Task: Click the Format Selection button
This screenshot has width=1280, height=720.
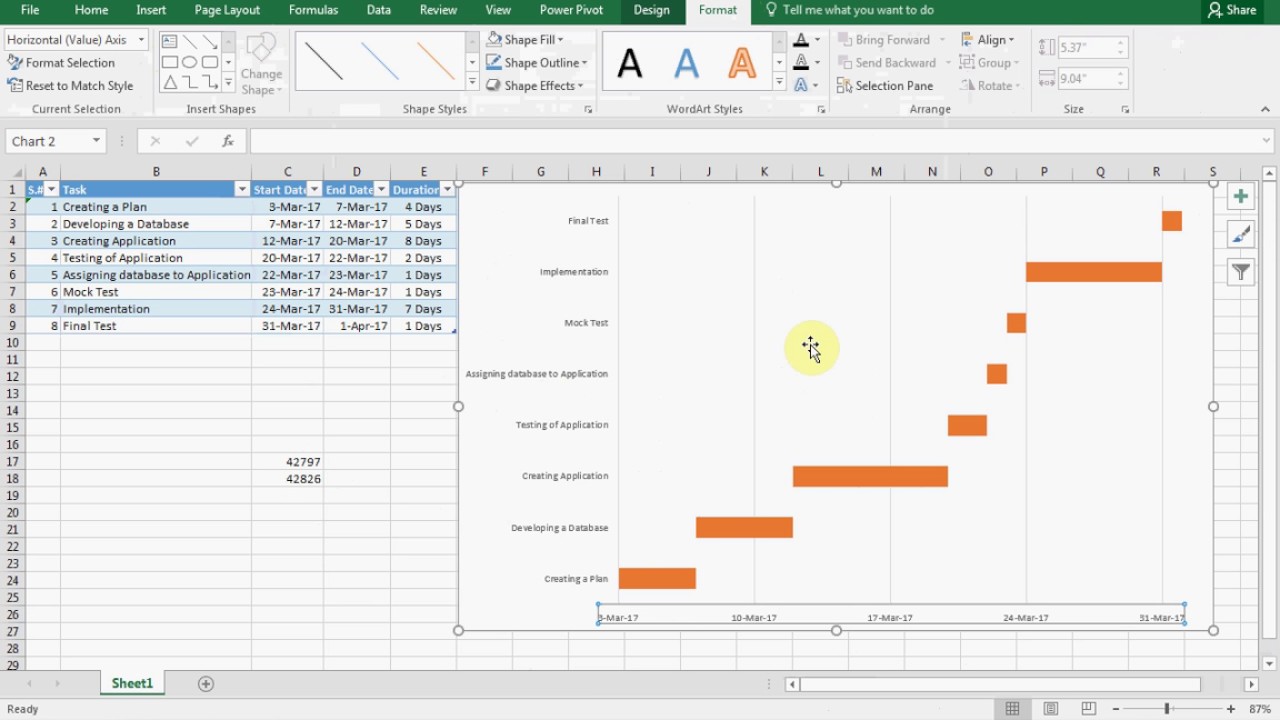Action: tap(61, 62)
